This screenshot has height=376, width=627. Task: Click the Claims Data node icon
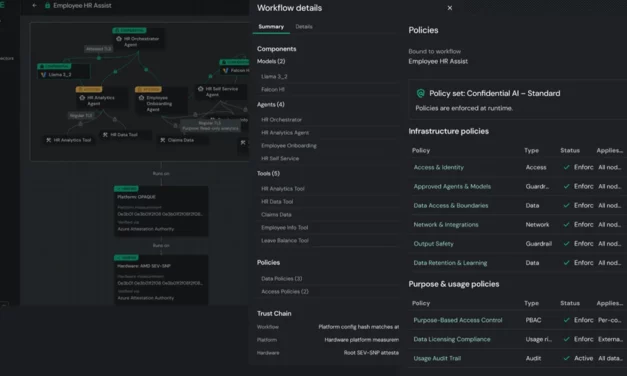point(162,140)
